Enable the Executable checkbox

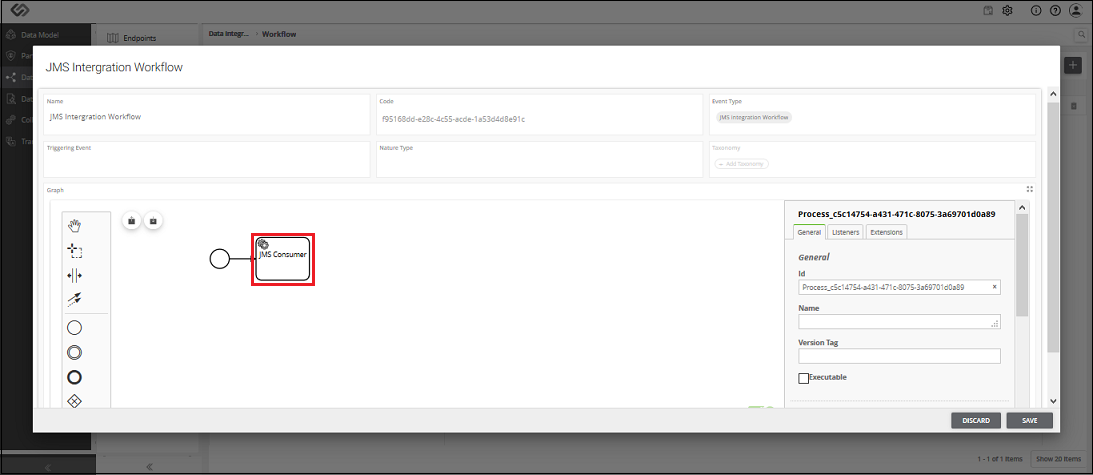click(x=804, y=378)
